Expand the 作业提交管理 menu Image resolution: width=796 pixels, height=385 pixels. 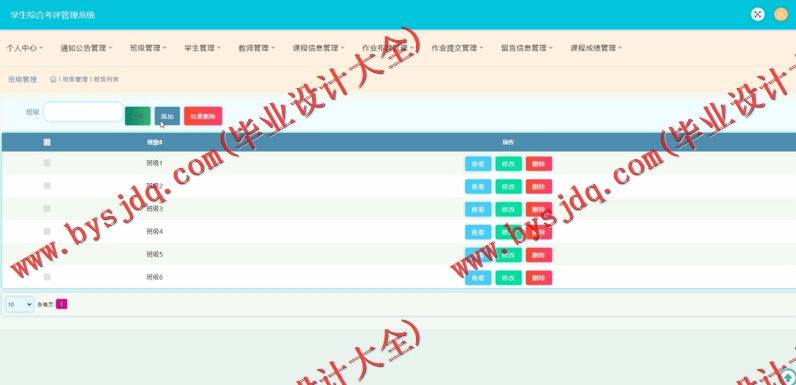[457, 48]
